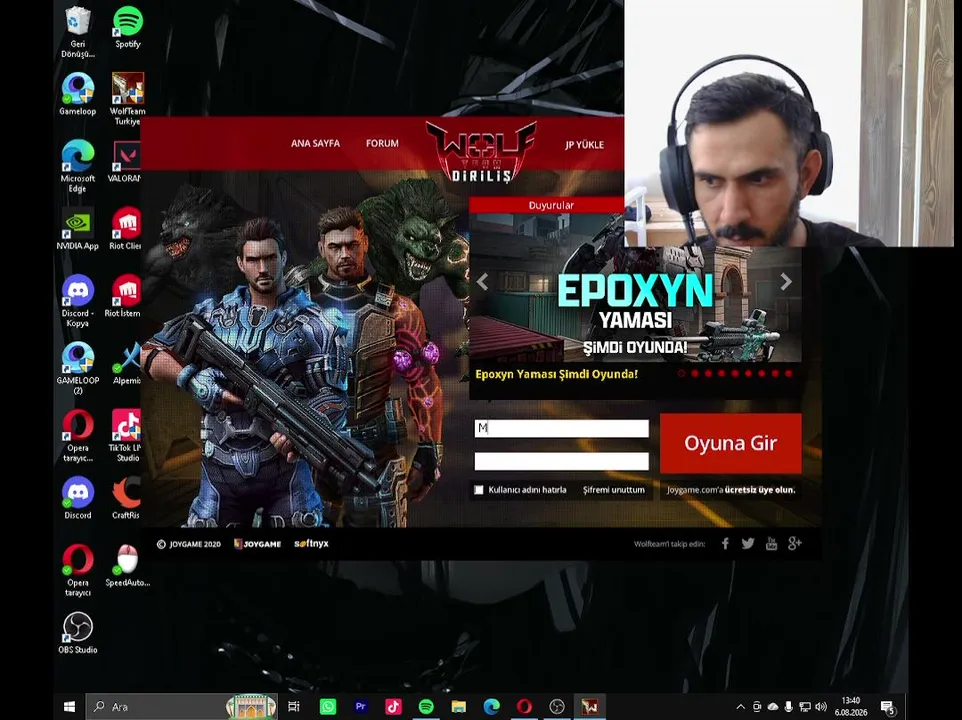The width and height of the screenshot is (962, 720).
Task: Select the CraftRise desktop icon
Action: coord(126,499)
